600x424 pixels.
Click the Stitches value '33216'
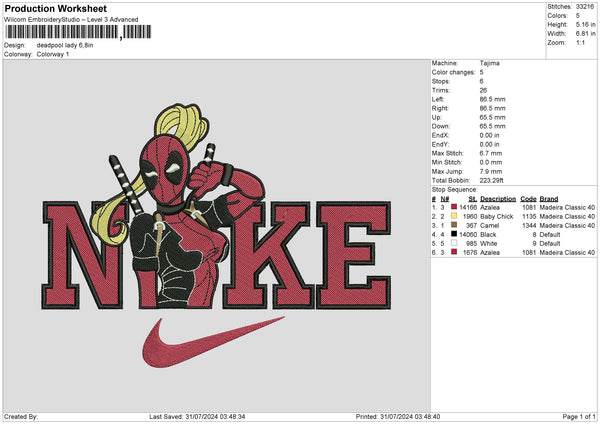(x=585, y=7)
